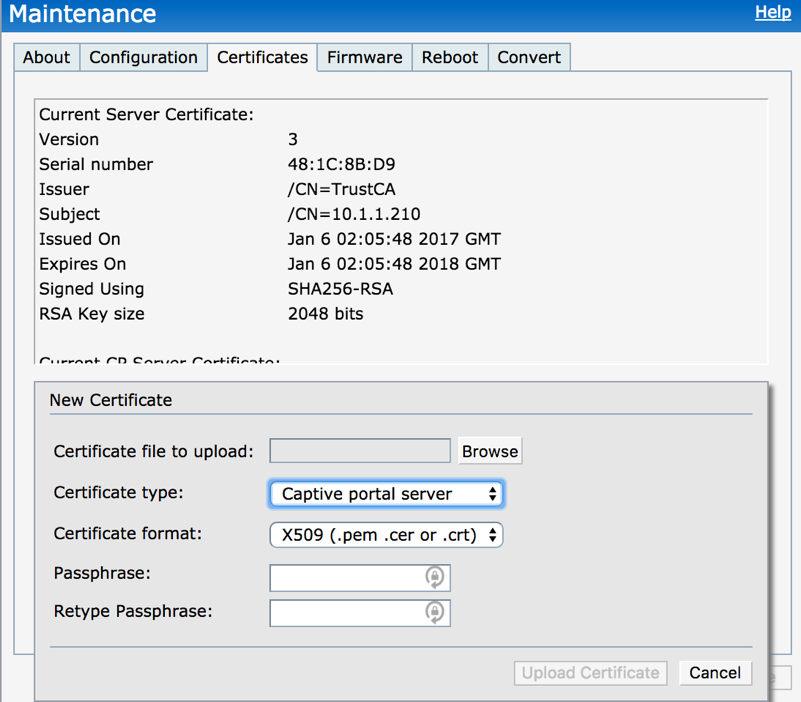Cancel the New Certificate dialog
The height and width of the screenshot is (702, 801).
point(714,673)
